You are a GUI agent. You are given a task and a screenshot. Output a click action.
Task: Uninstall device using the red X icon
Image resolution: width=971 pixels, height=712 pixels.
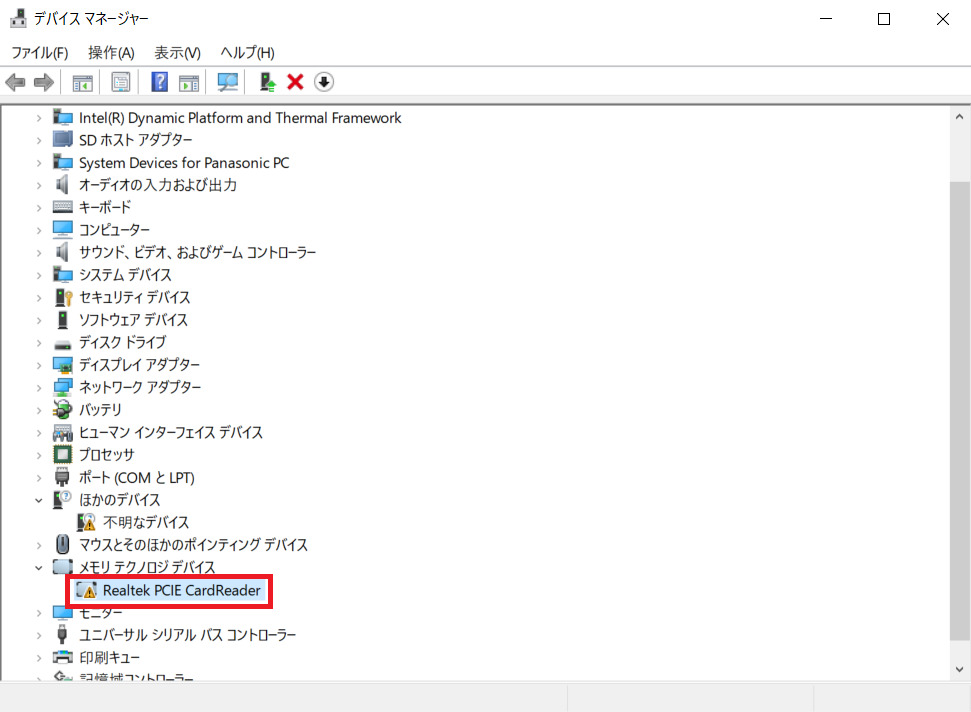[295, 82]
